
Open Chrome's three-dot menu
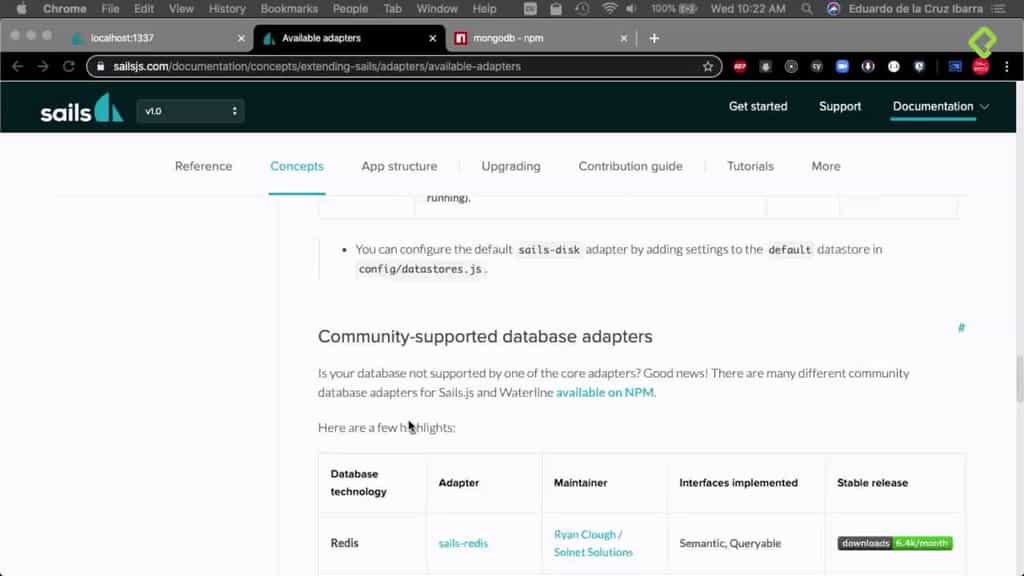click(x=1005, y=67)
